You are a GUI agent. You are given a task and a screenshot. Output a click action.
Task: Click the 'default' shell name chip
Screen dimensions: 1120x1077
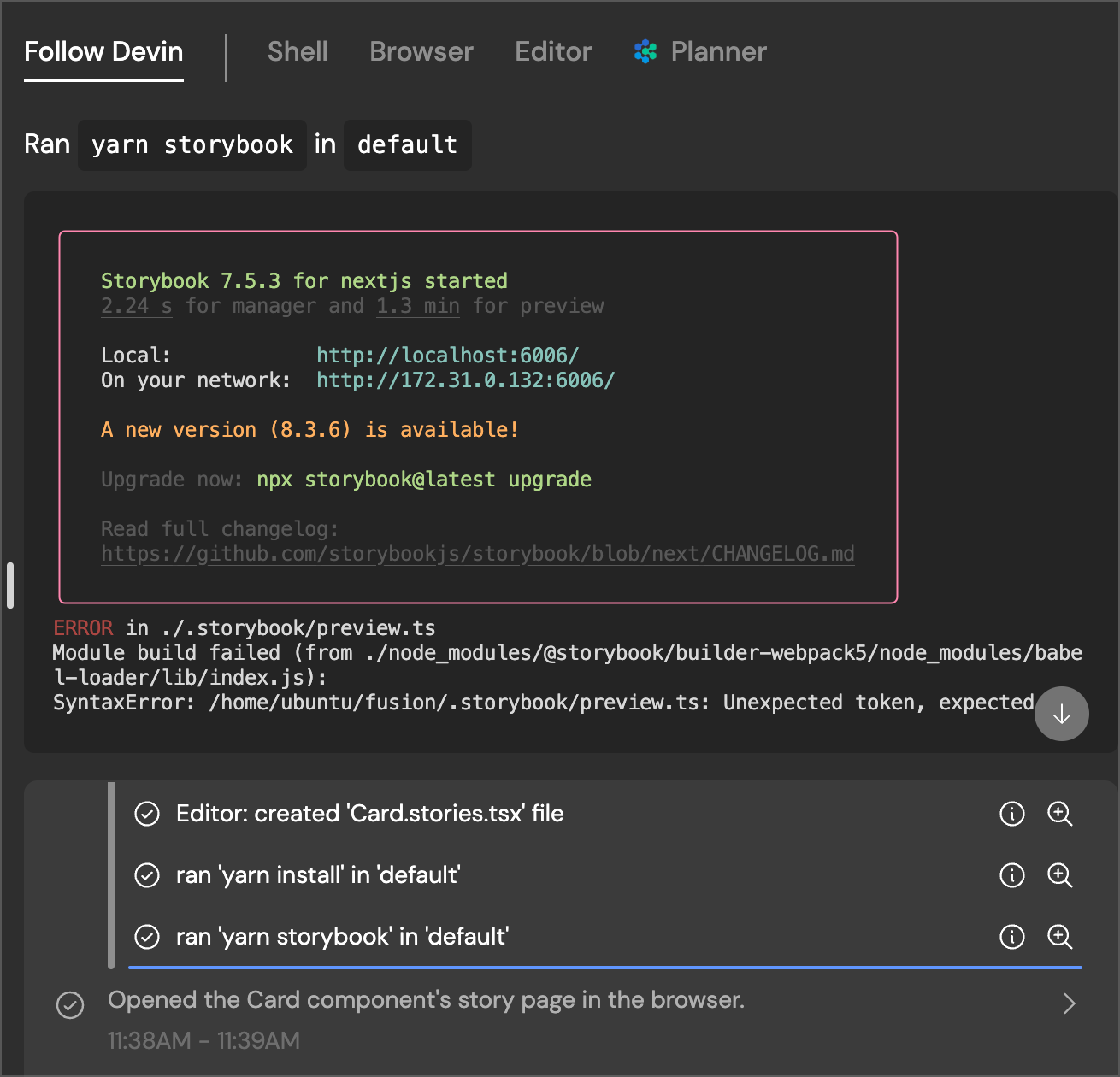click(408, 145)
